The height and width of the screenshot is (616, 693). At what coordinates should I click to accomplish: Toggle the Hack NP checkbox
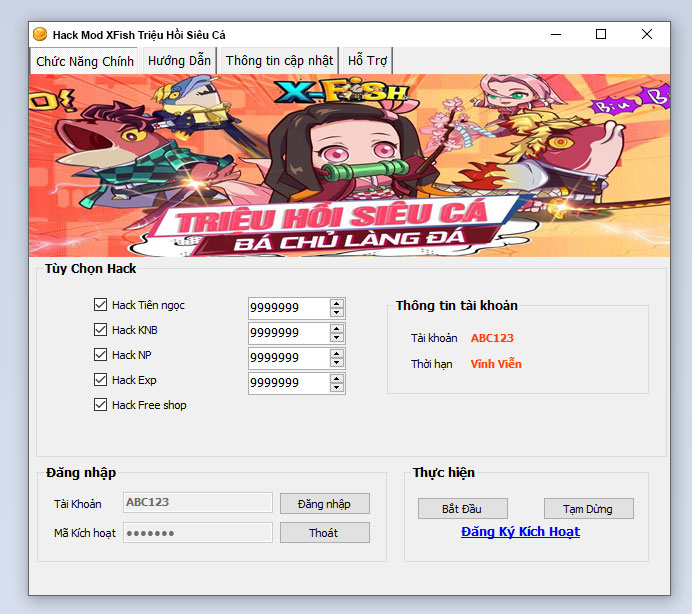pyautogui.click(x=100, y=354)
